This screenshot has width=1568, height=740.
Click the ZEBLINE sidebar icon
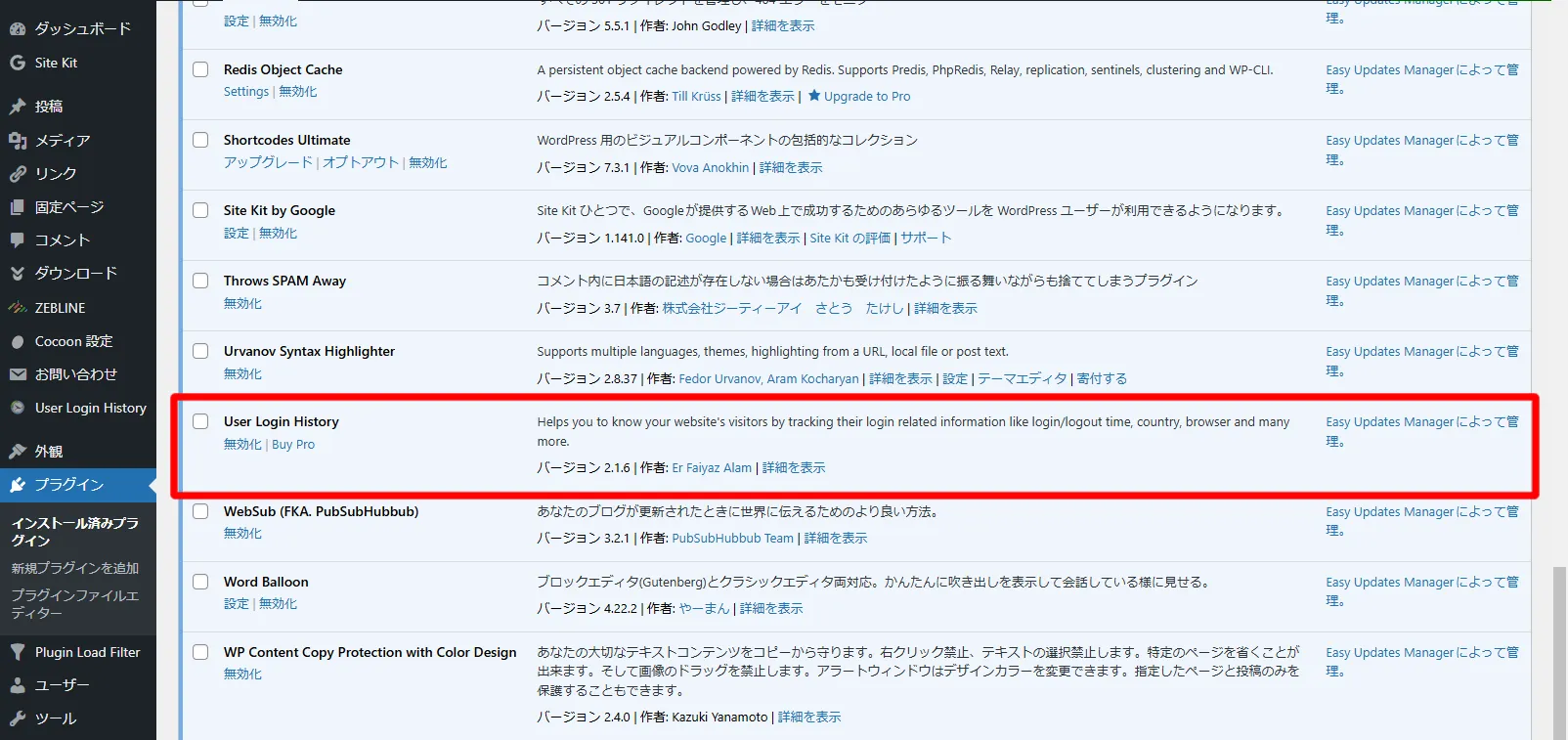(x=18, y=308)
